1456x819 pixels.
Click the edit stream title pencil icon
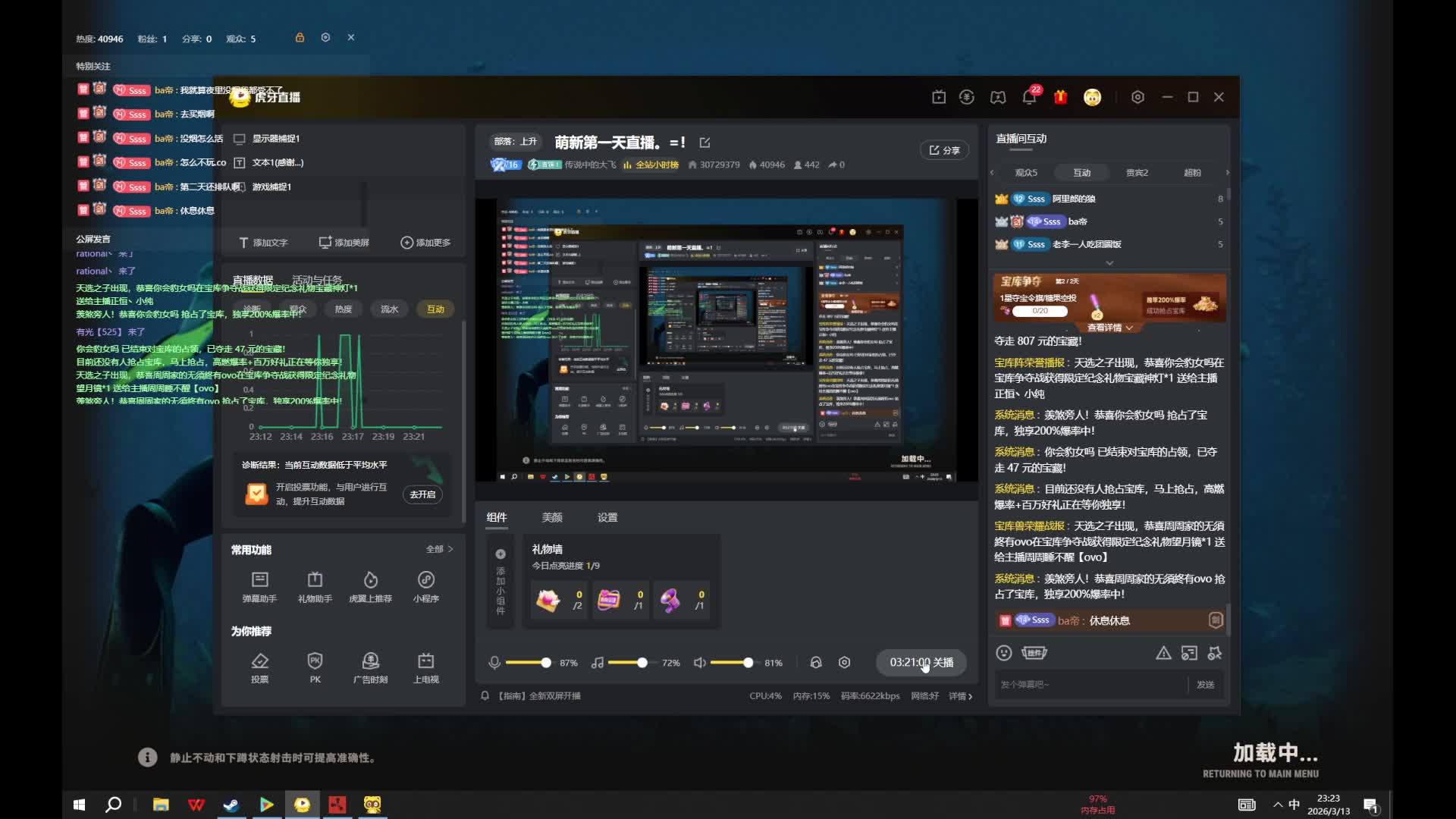704,143
